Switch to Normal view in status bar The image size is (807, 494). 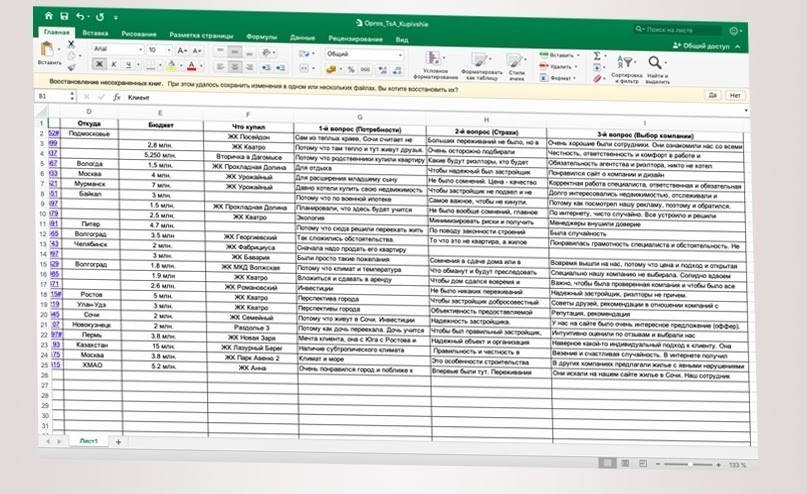click(x=607, y=463)
